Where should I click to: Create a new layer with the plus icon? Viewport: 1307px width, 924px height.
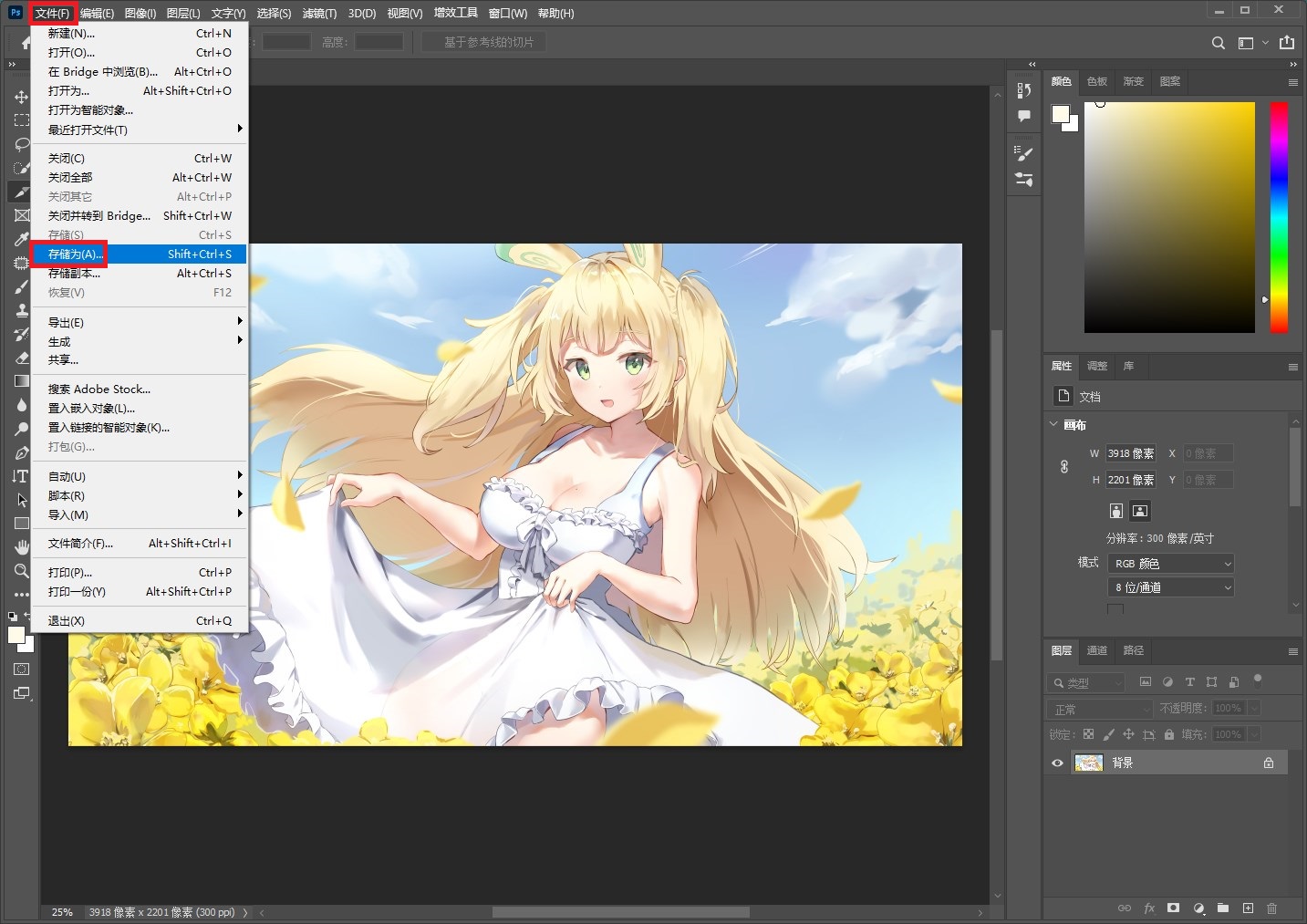pos(1248,908)
